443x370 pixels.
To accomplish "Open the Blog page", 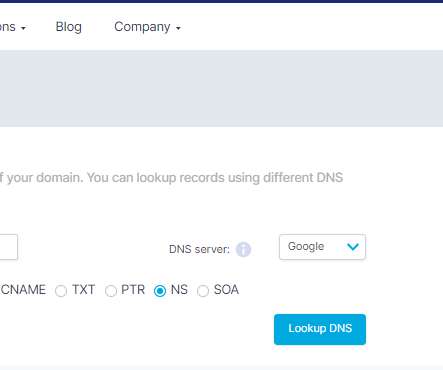I will pyautogui.click(x=68, y=27).
